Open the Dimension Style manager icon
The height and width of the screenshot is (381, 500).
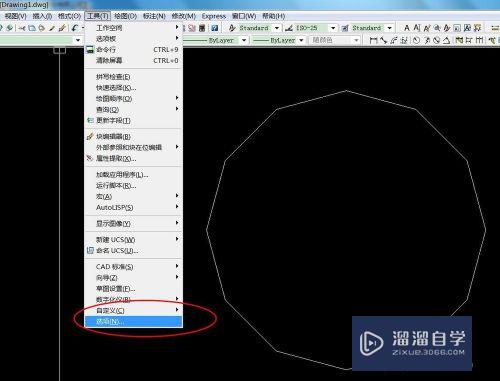[289, 28]
